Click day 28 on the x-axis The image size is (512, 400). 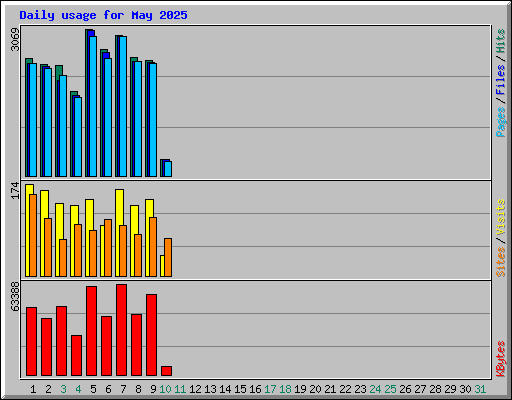[x=435, y=389]
